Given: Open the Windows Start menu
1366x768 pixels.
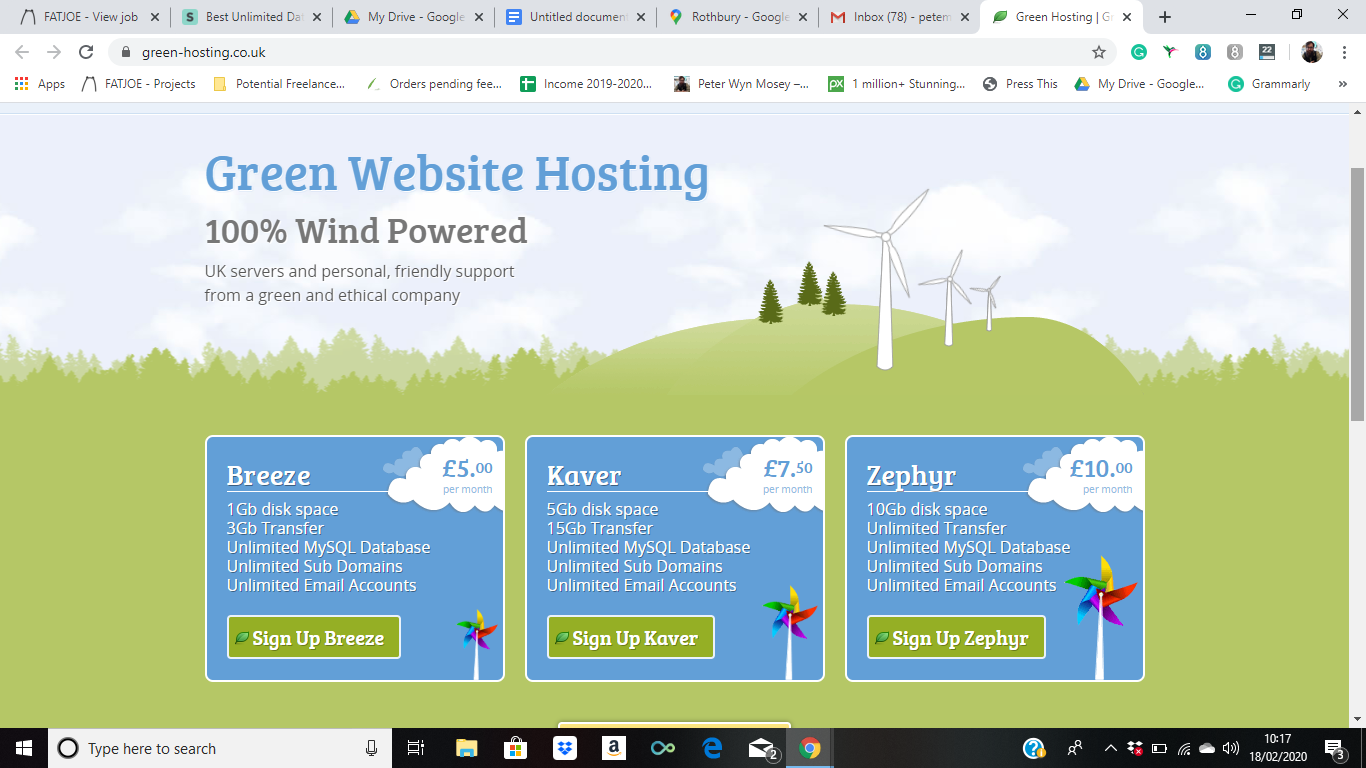Looking at the screenshot, I should pos(24,748).
